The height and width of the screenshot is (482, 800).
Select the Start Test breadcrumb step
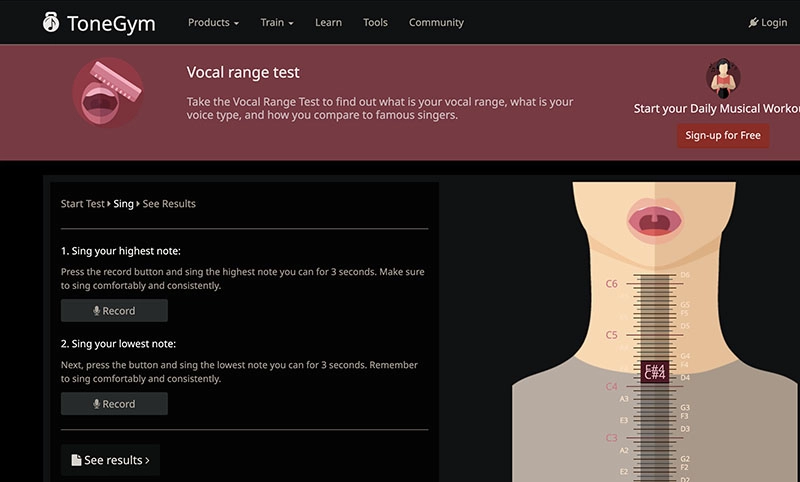coord(82,203)
